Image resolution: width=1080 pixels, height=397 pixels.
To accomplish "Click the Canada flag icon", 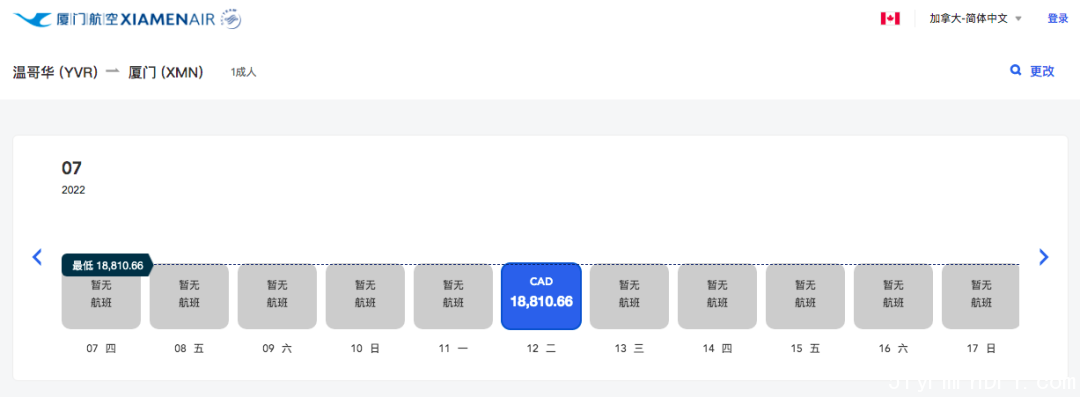I will 890,19.
